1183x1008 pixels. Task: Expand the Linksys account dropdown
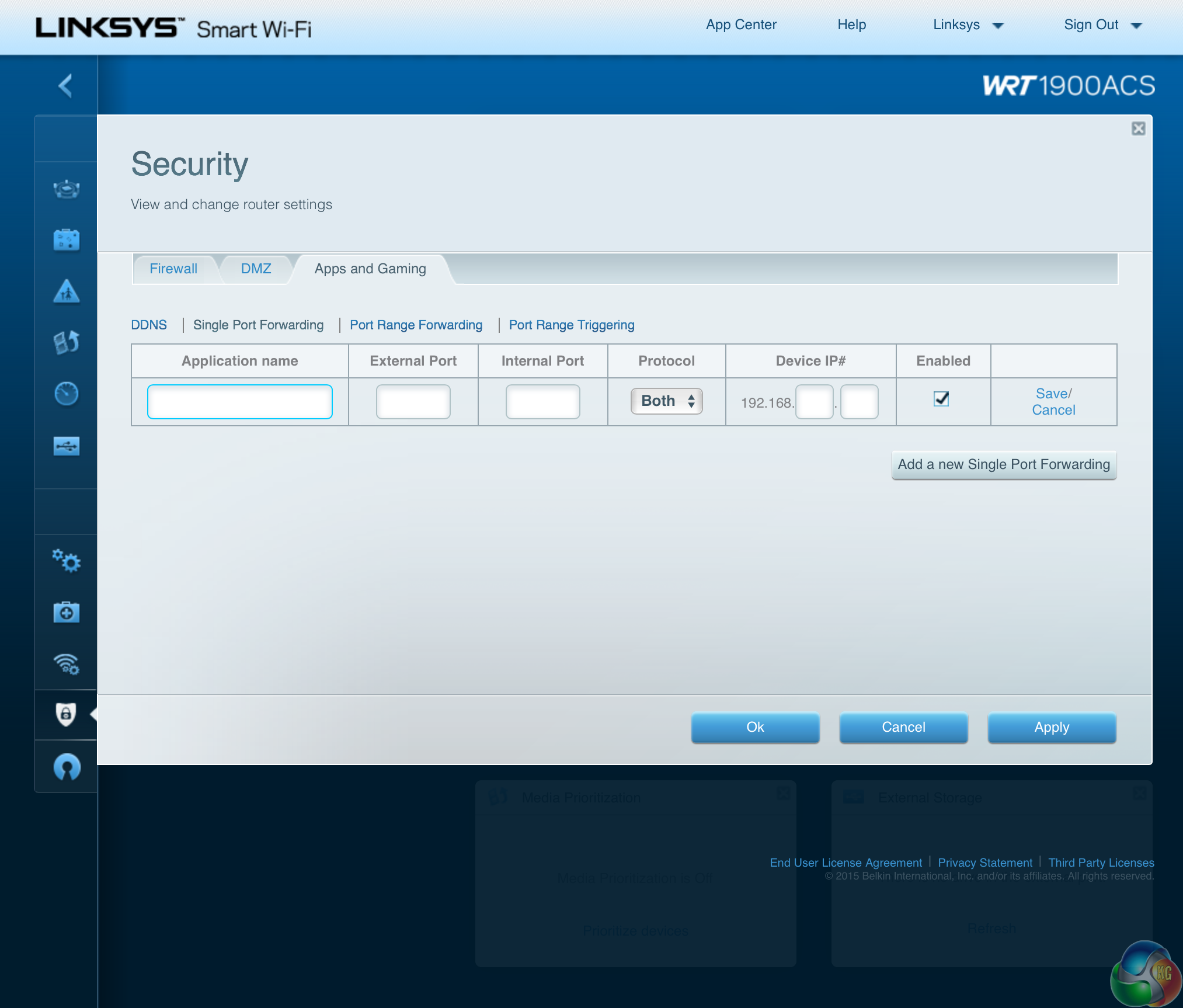[x=998, y=25]
